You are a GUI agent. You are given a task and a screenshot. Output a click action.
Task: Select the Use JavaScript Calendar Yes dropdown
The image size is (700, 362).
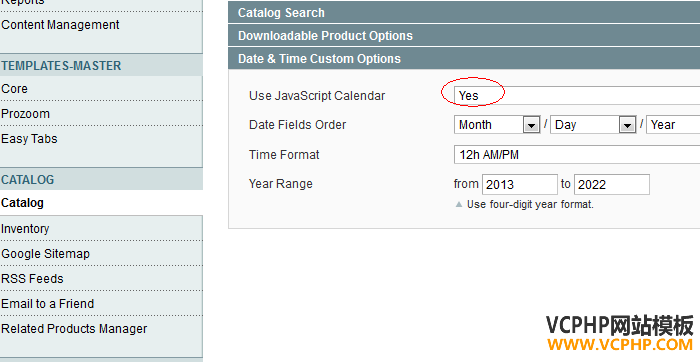click(x=577, y=96)
